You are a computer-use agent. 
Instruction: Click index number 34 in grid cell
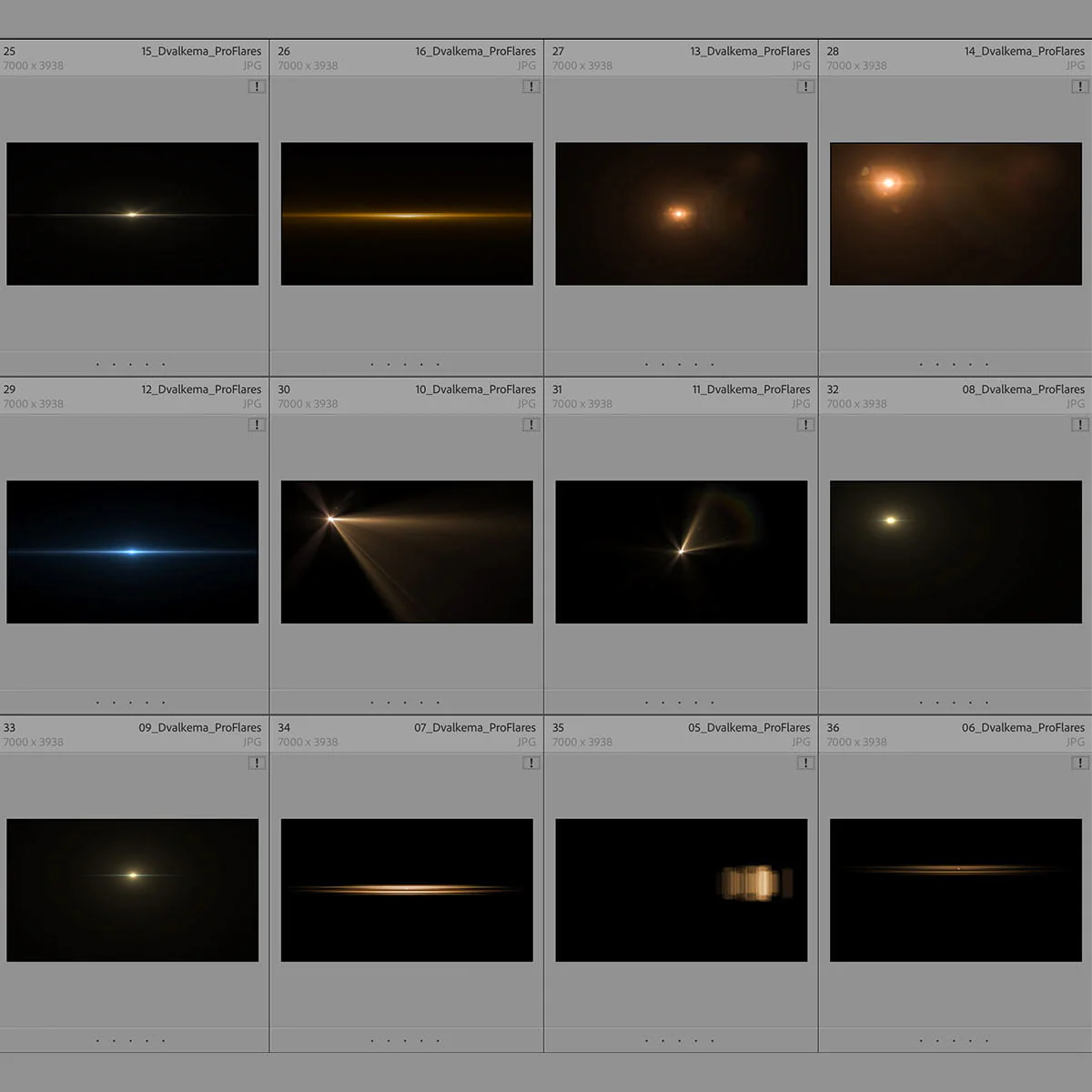(284, 728)
